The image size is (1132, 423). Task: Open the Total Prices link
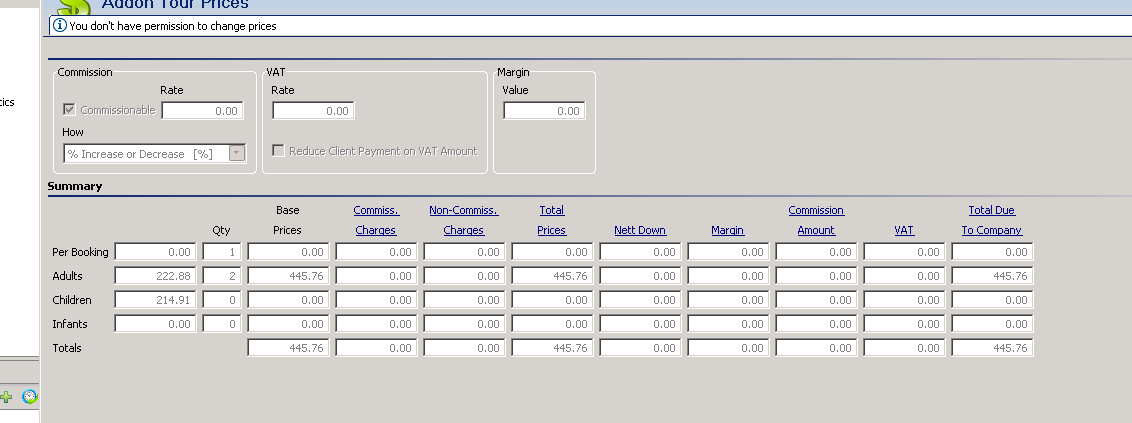(552, 220)
